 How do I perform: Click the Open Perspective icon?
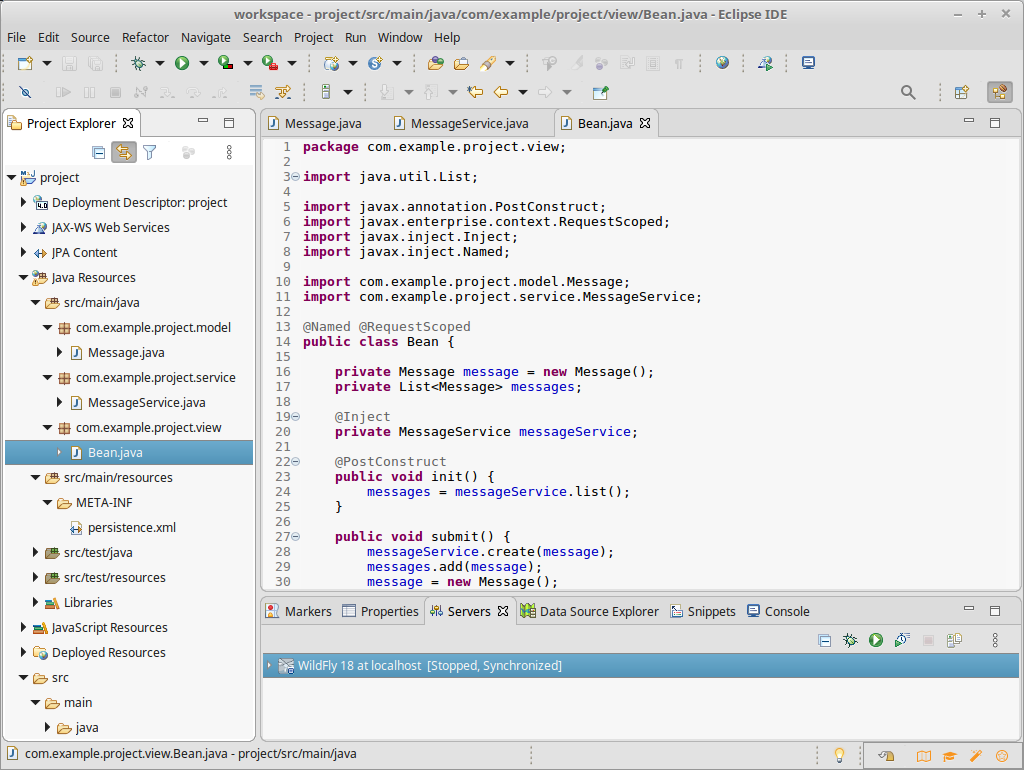[961, 92]
